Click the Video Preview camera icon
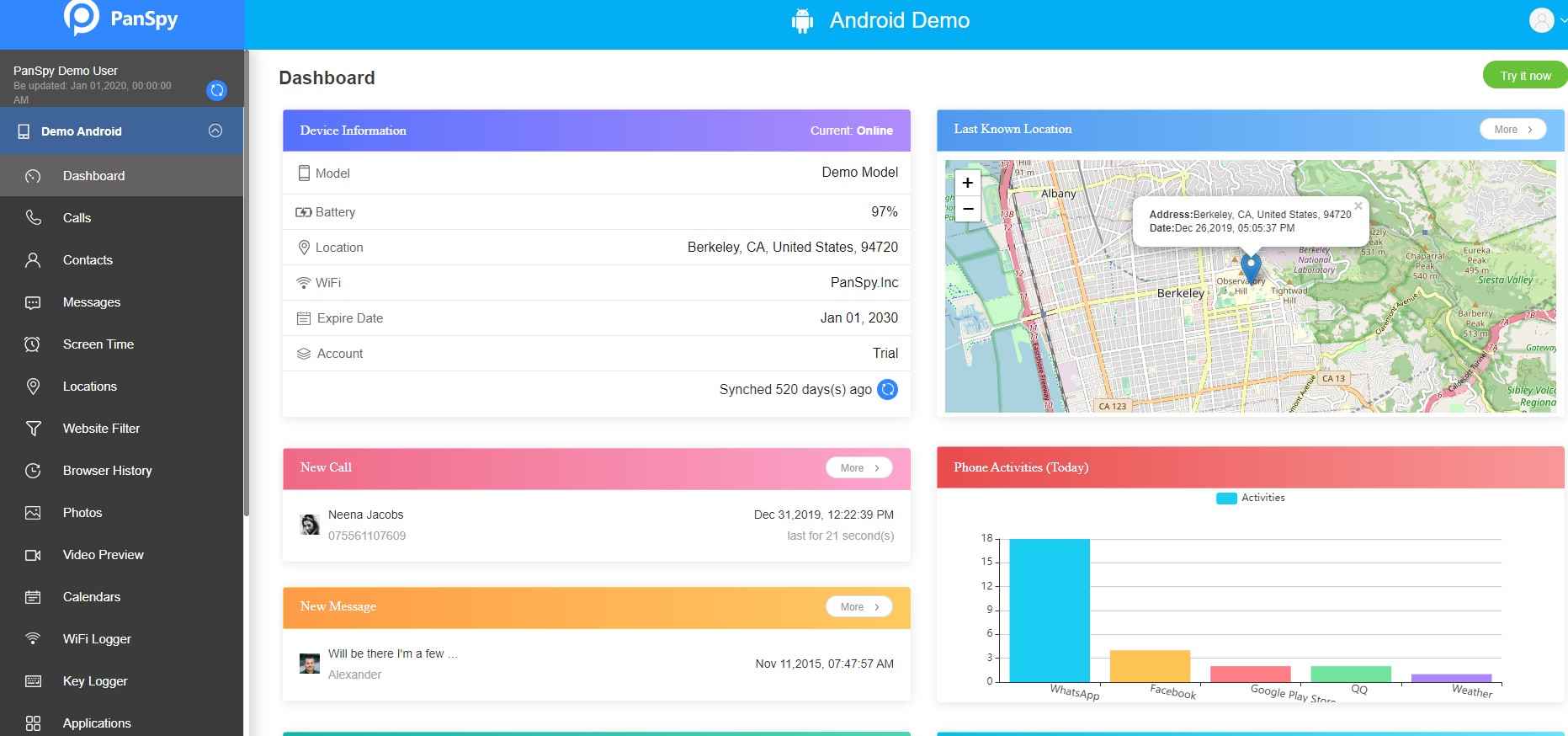This screenshot has height=736, width=1568. 33,555
